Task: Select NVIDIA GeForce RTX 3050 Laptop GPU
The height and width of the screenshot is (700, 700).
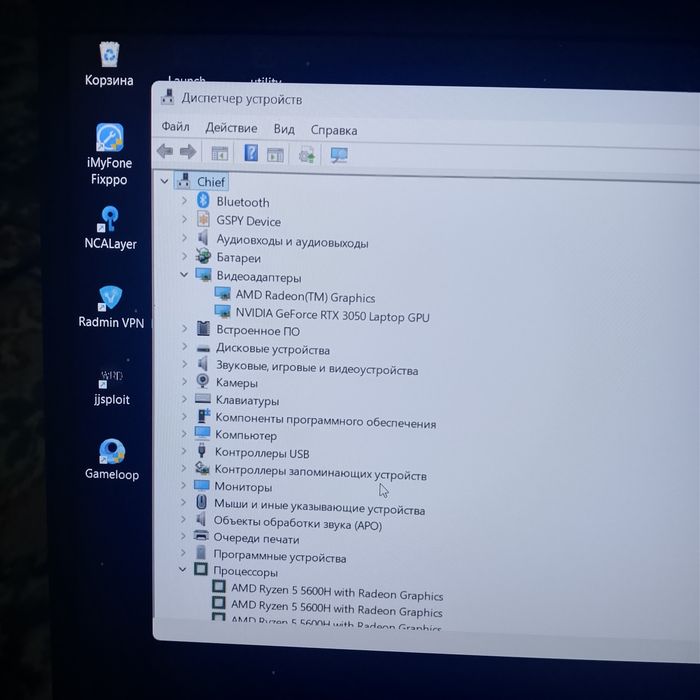Action: [333, 315]
